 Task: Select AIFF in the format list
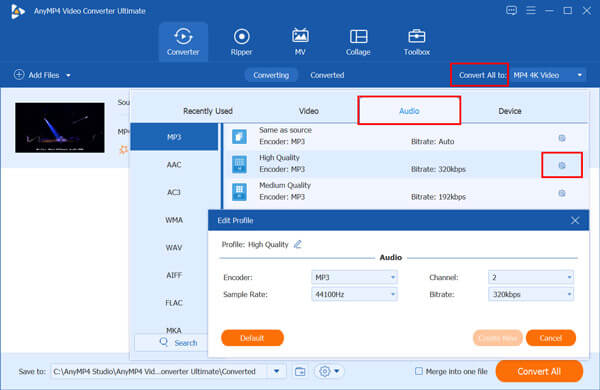point(174,275)
